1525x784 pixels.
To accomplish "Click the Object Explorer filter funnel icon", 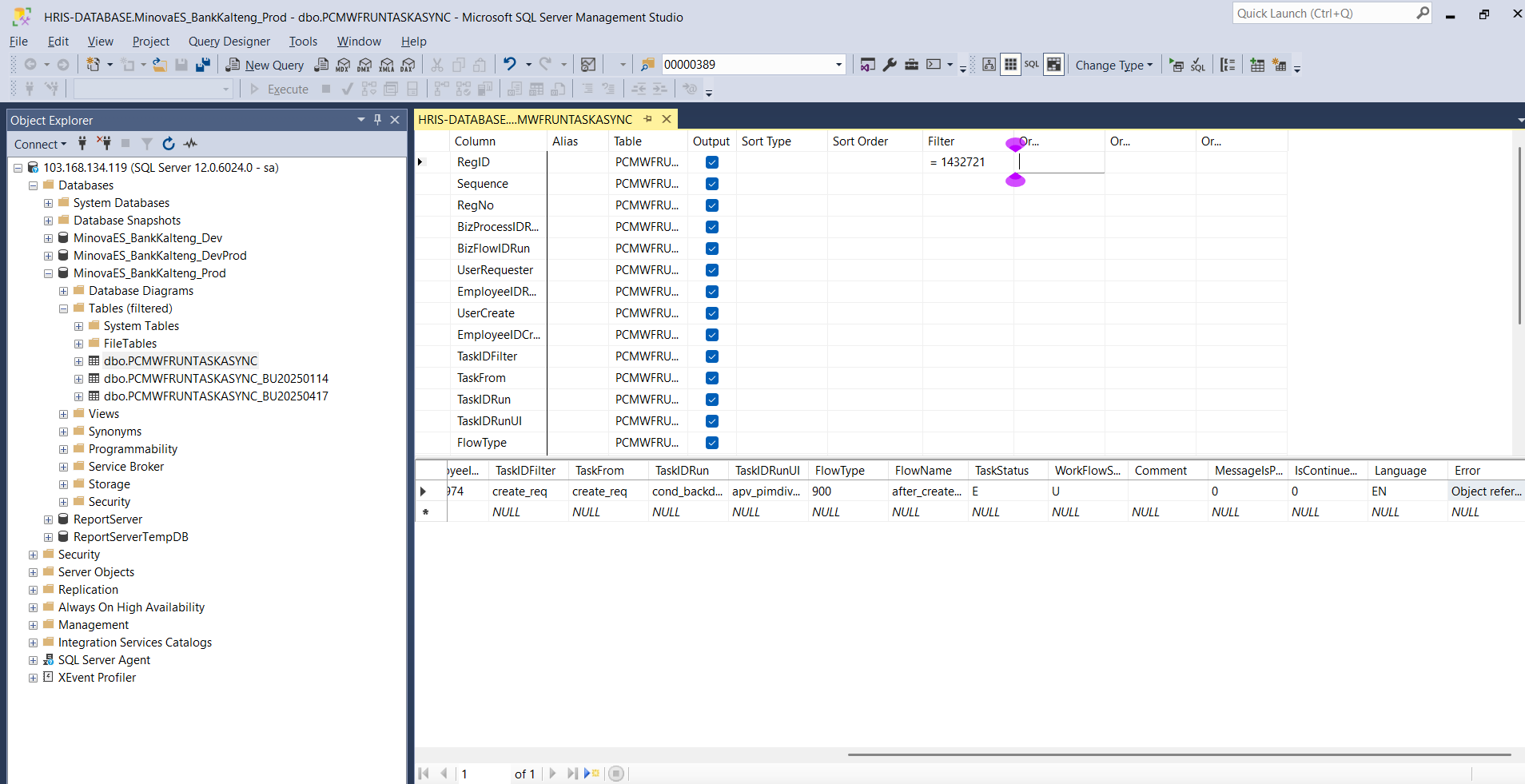I will tap(147, 144).
